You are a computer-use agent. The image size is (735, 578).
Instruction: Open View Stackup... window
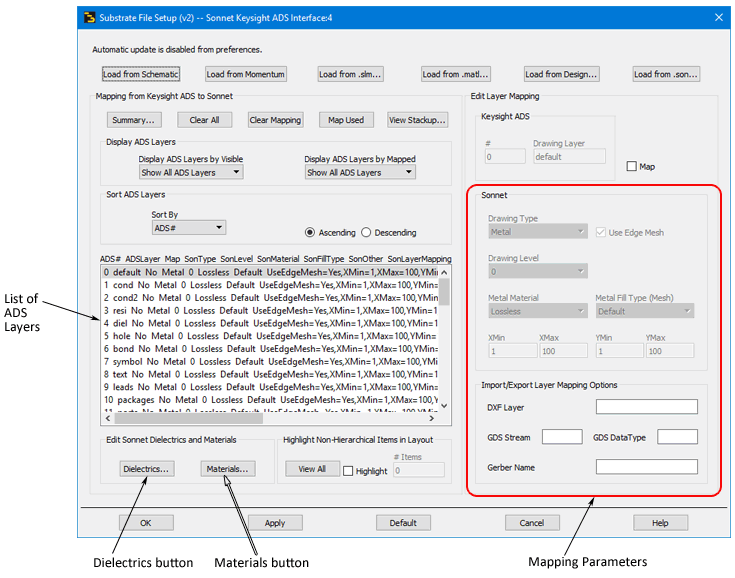coord(417,120)
